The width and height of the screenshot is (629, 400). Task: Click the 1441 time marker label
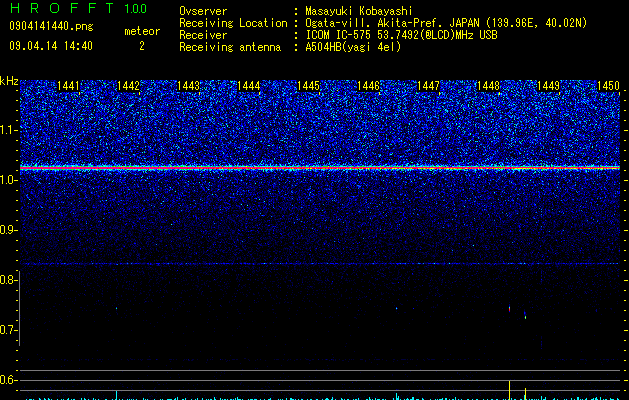tap(68, 86)
